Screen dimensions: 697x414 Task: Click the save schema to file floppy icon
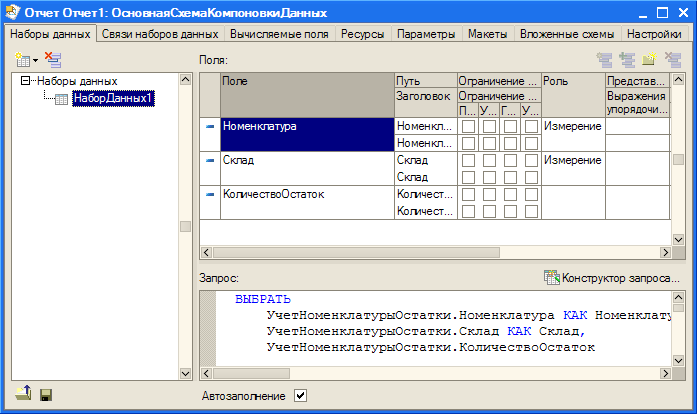pos(46,395)
